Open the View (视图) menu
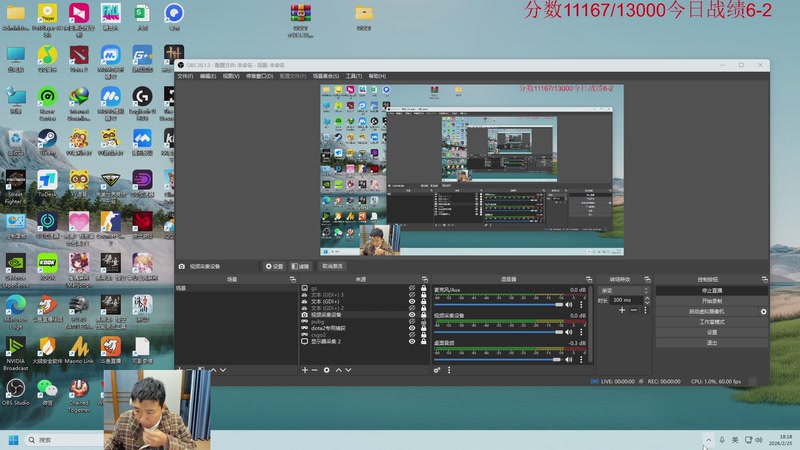The image size is (800, 450). (231, 76)
